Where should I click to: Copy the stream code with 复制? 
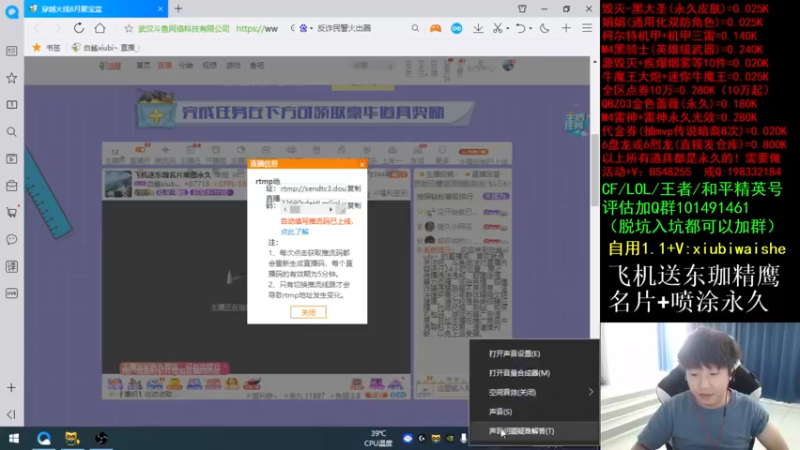[354, 205]
